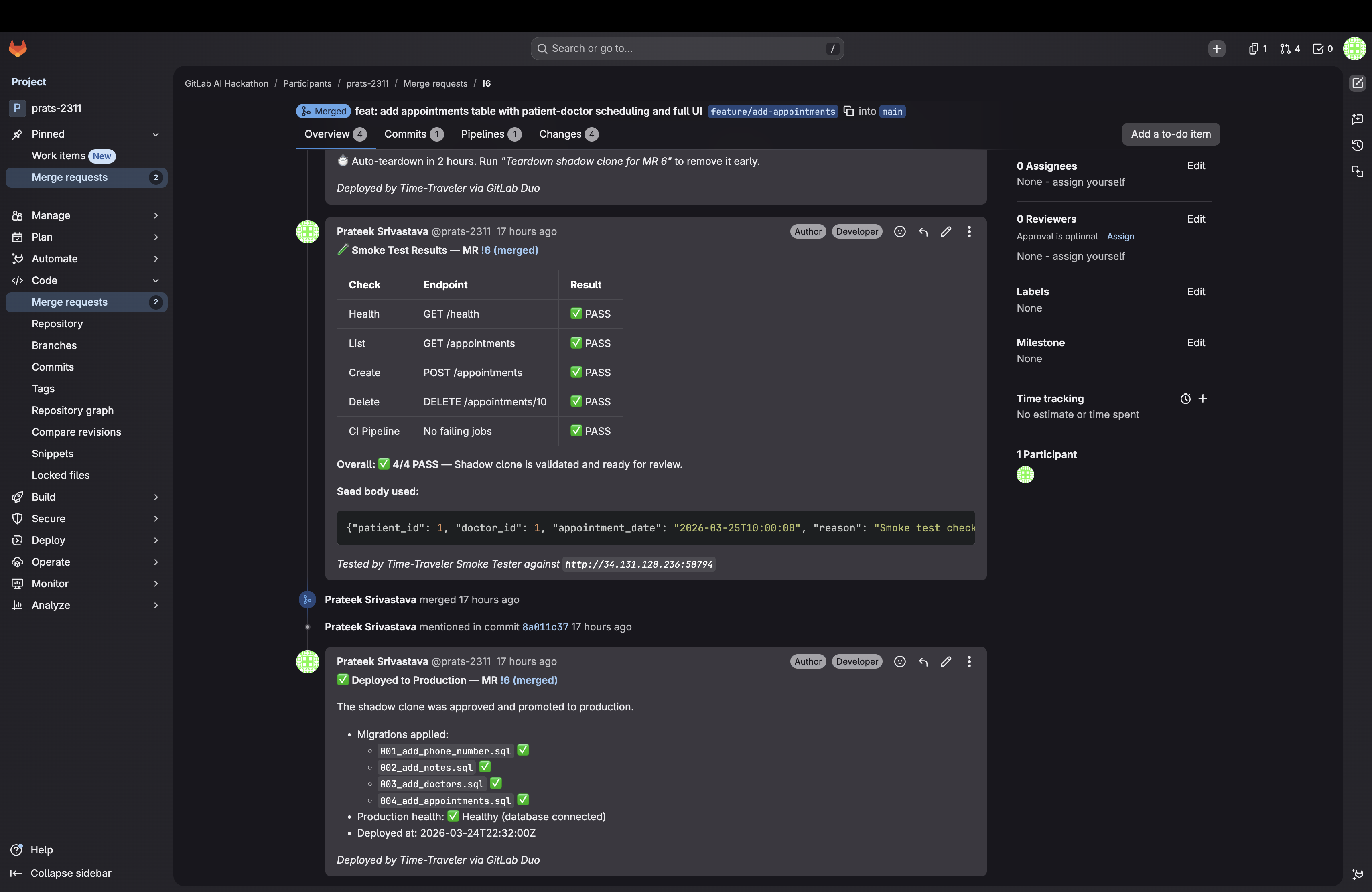
Task: Open commit 8a011c37 link
Action: tap(545, 627)
